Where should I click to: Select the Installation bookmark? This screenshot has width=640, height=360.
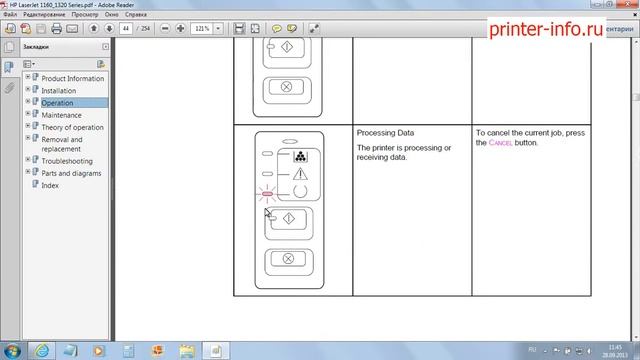tap(58, 91)
